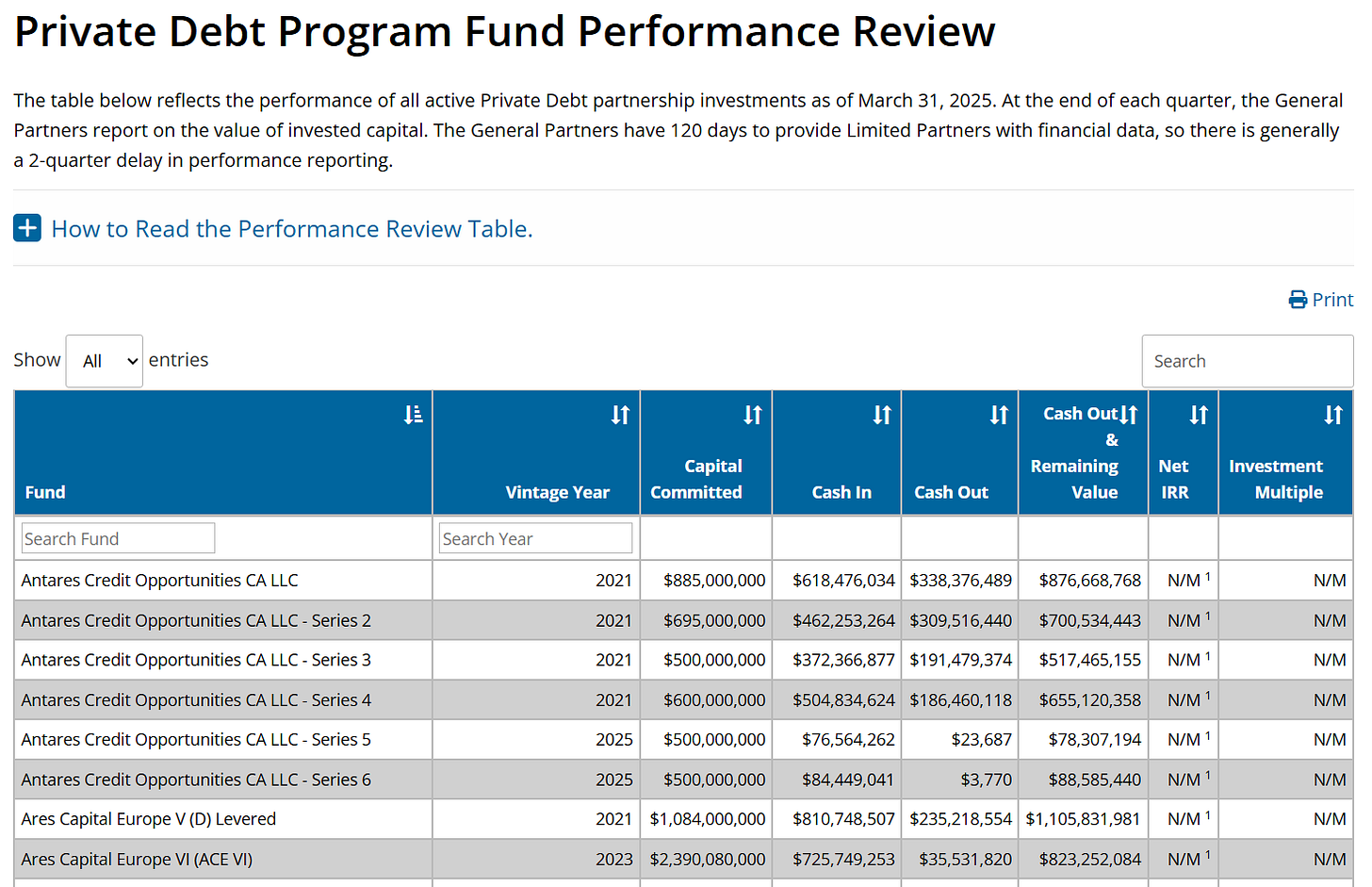
Task: Click the Remaining Value header text
Action: 1074,479
